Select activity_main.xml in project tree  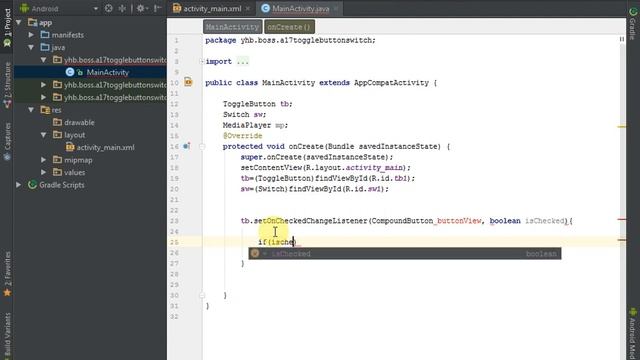[105, 147]
